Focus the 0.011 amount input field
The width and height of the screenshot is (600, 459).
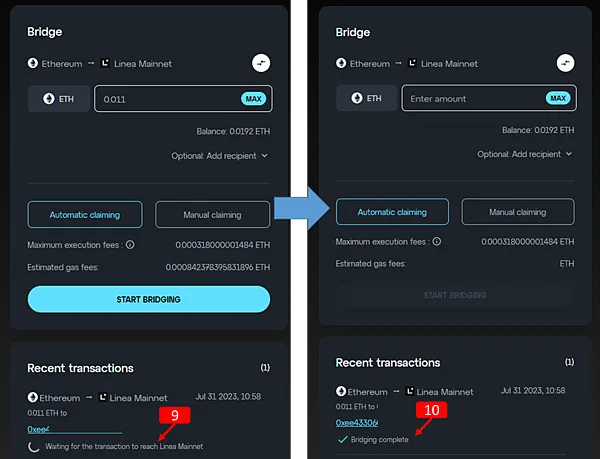pyautogui.click(x=183, y=99)
